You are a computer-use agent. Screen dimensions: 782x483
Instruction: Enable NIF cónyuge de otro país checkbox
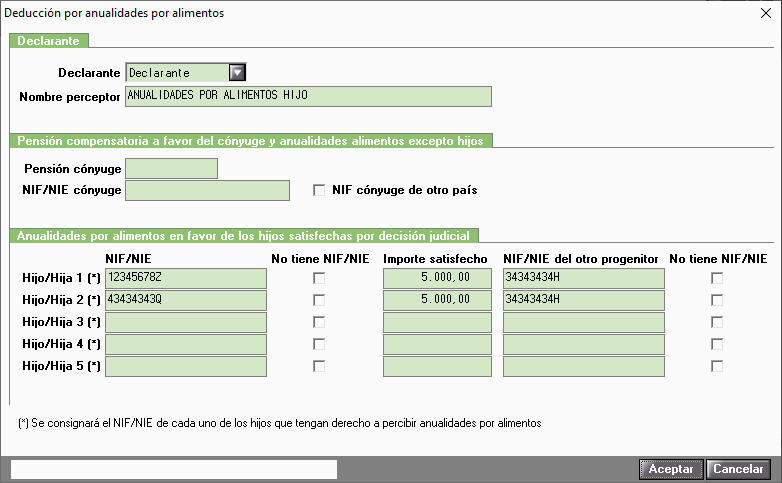point(319,190)
